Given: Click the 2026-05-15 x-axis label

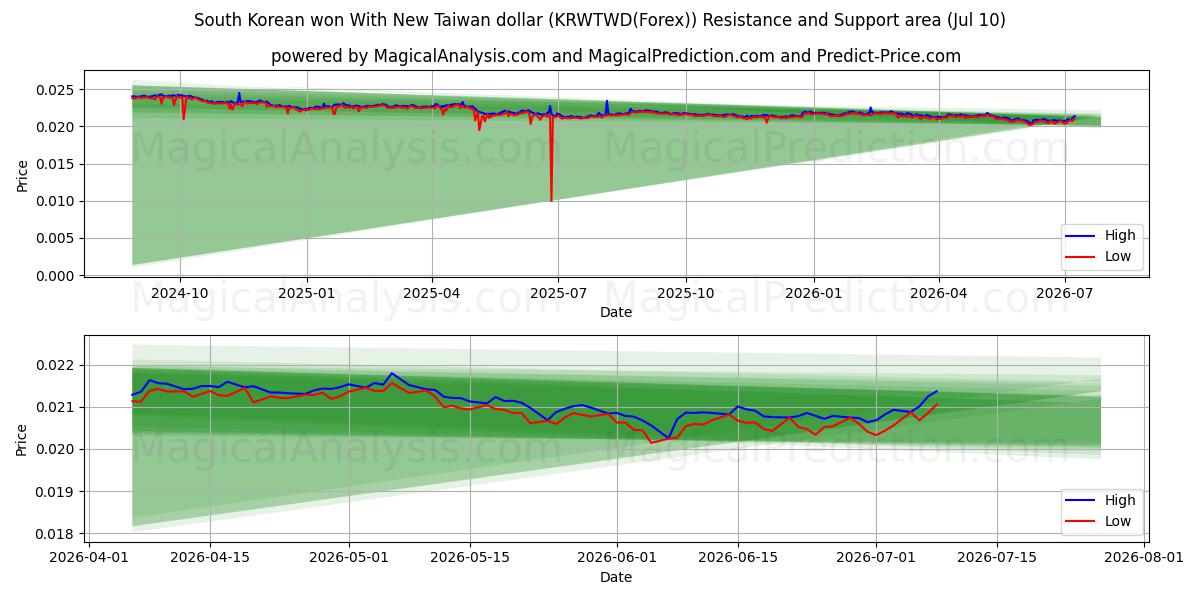Looking at the screenshot, I should click(471, 557).
